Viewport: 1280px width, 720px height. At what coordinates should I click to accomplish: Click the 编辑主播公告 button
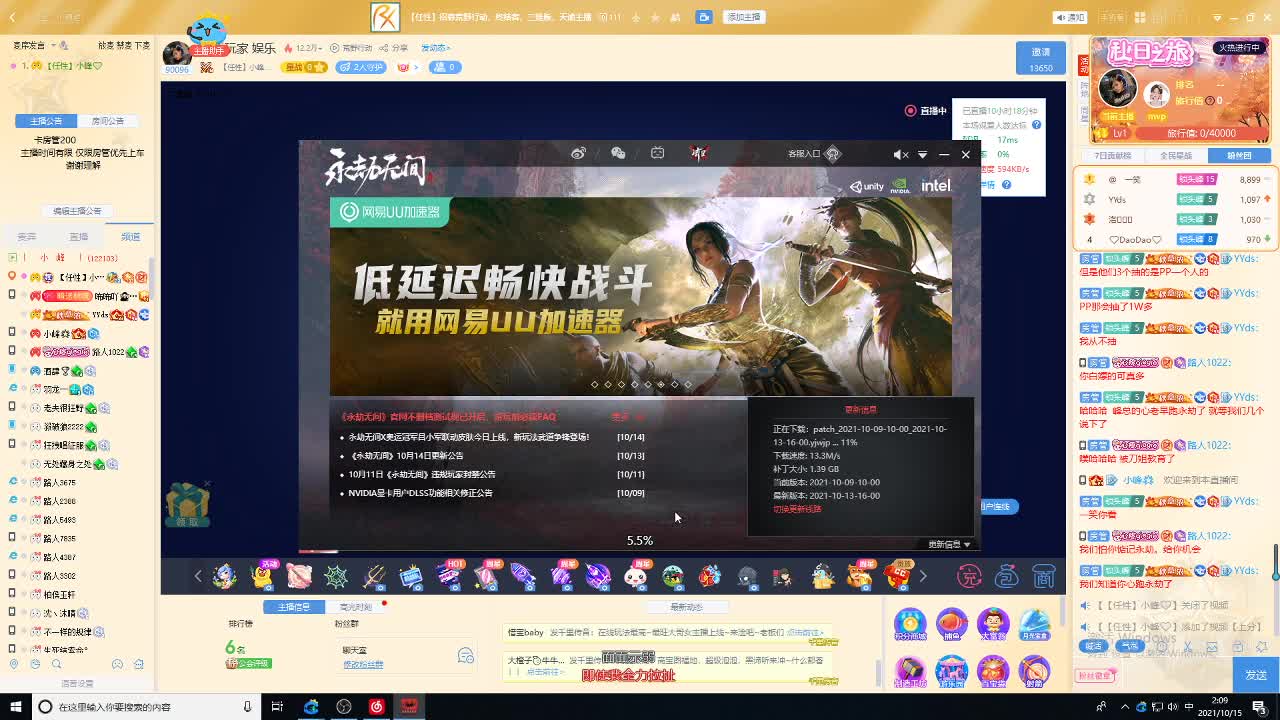point(77,211)
